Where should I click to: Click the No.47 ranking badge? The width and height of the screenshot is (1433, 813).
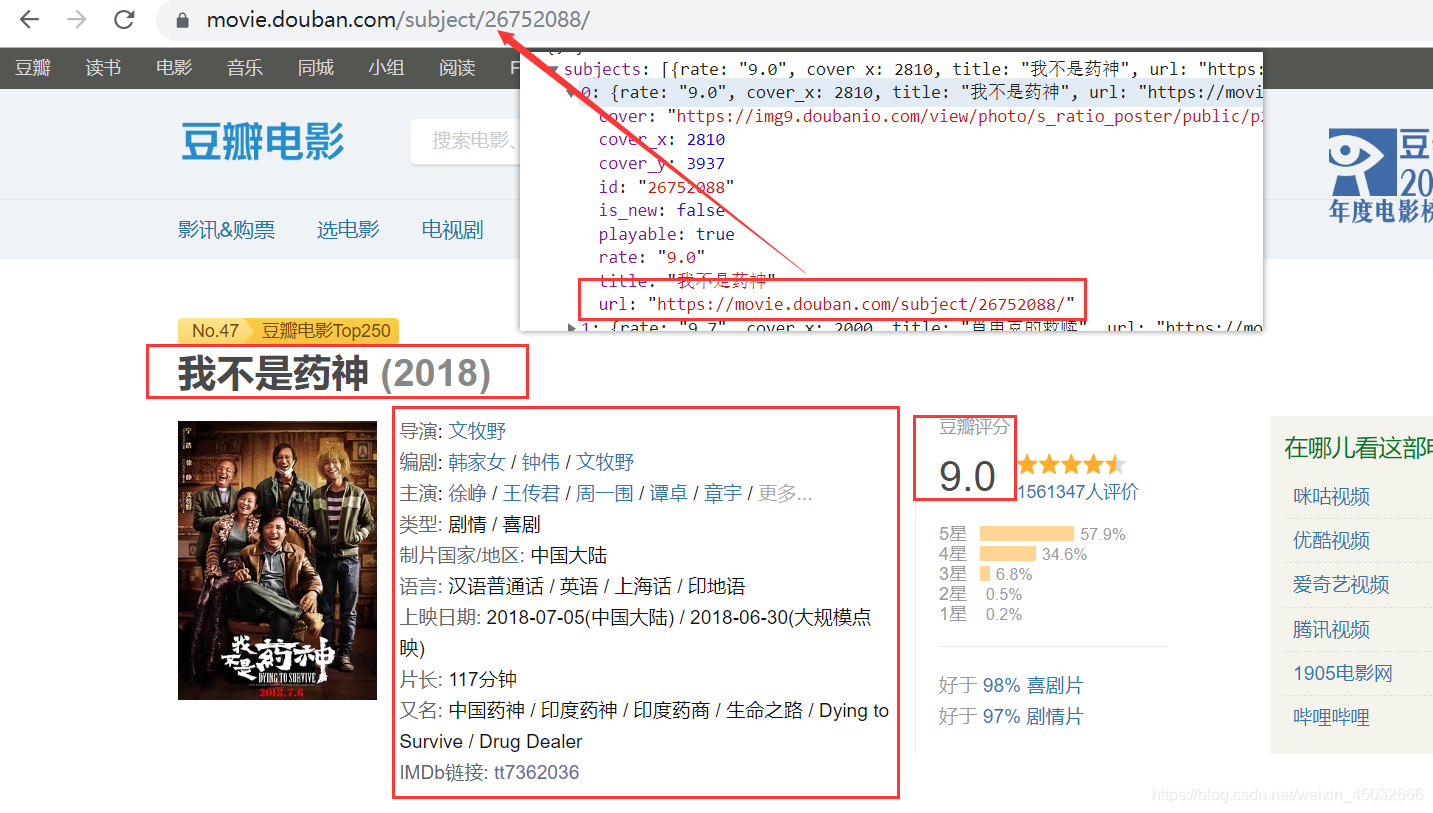point(215,330)
